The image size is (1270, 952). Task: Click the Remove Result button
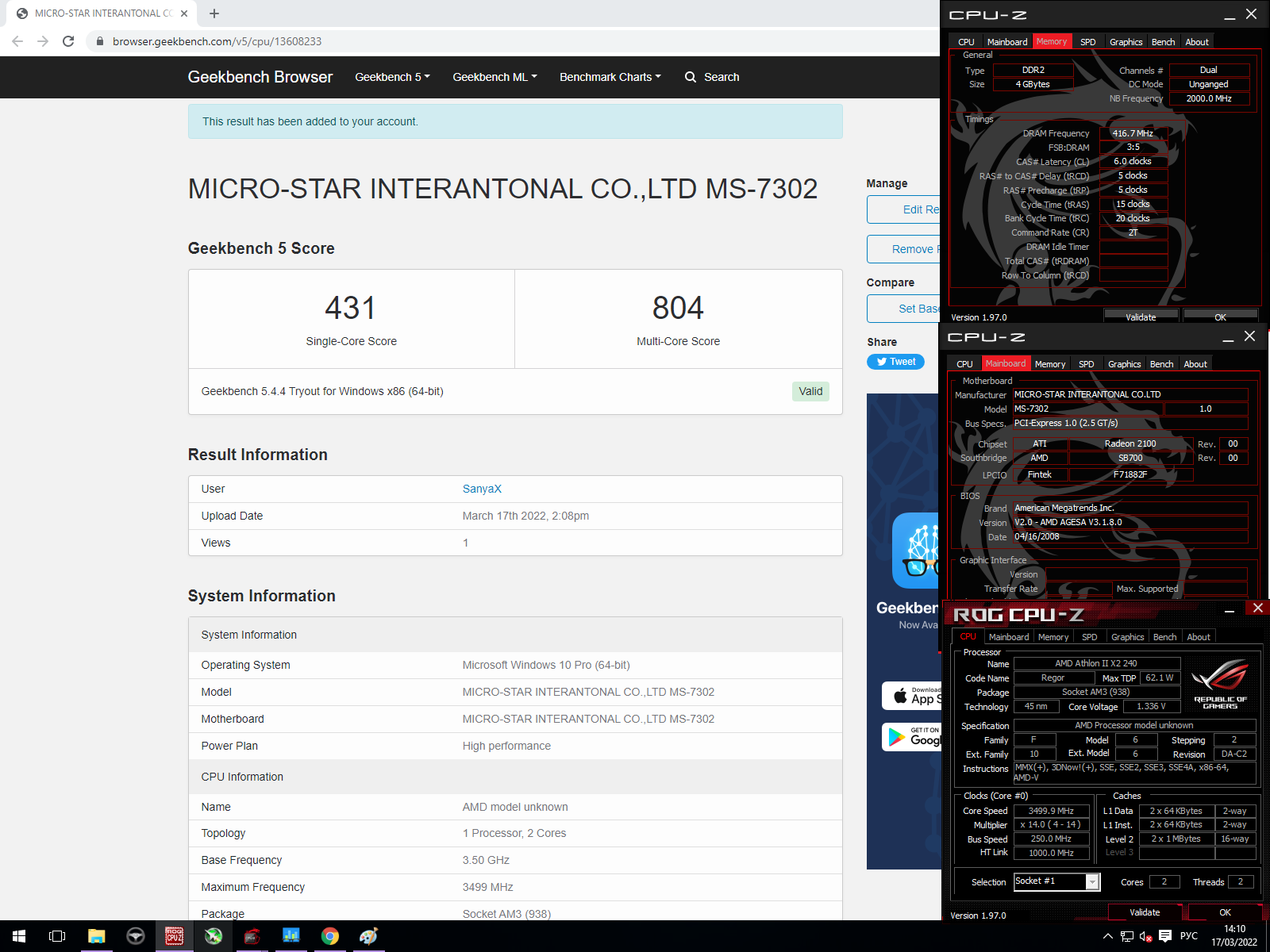pos(903,249)
